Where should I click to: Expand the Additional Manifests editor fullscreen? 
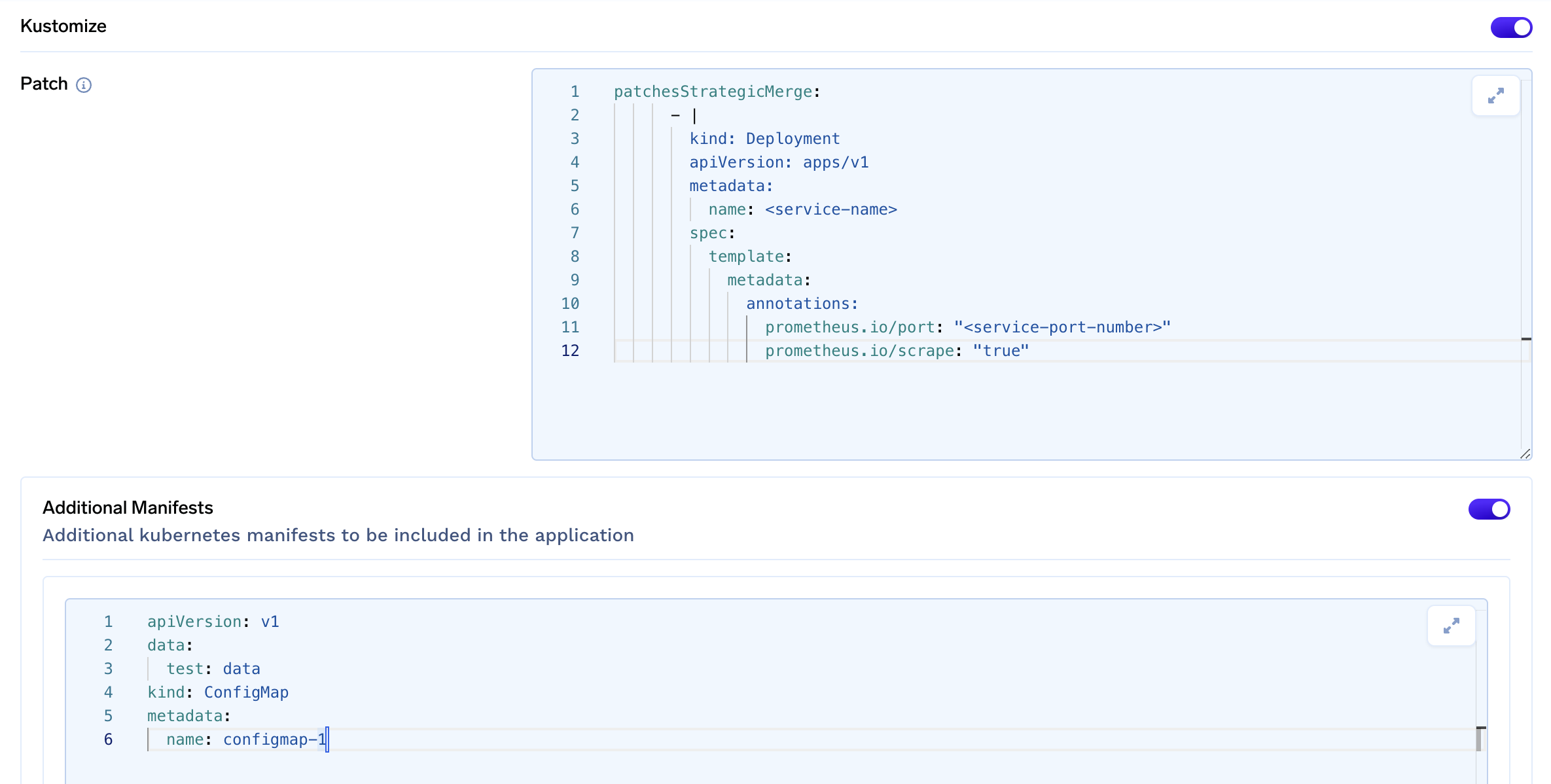1452,625
